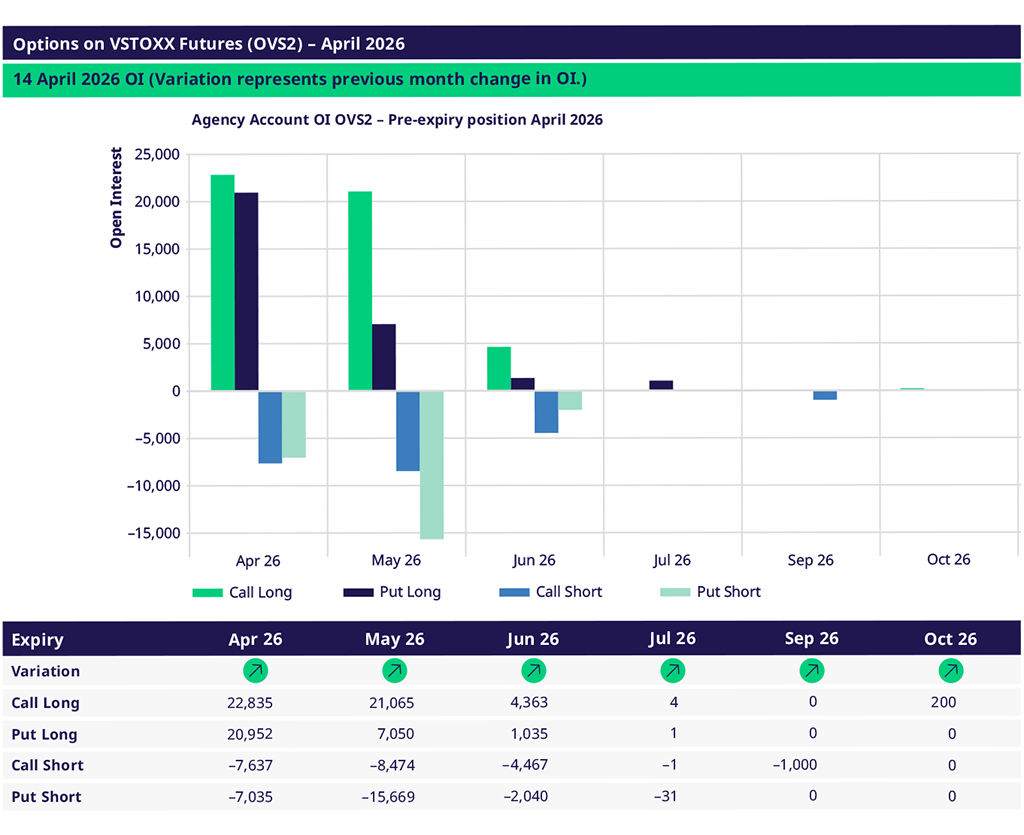Click the May 26 table column header
This screenshot has width=1024, height=835.
click(394, 639)
